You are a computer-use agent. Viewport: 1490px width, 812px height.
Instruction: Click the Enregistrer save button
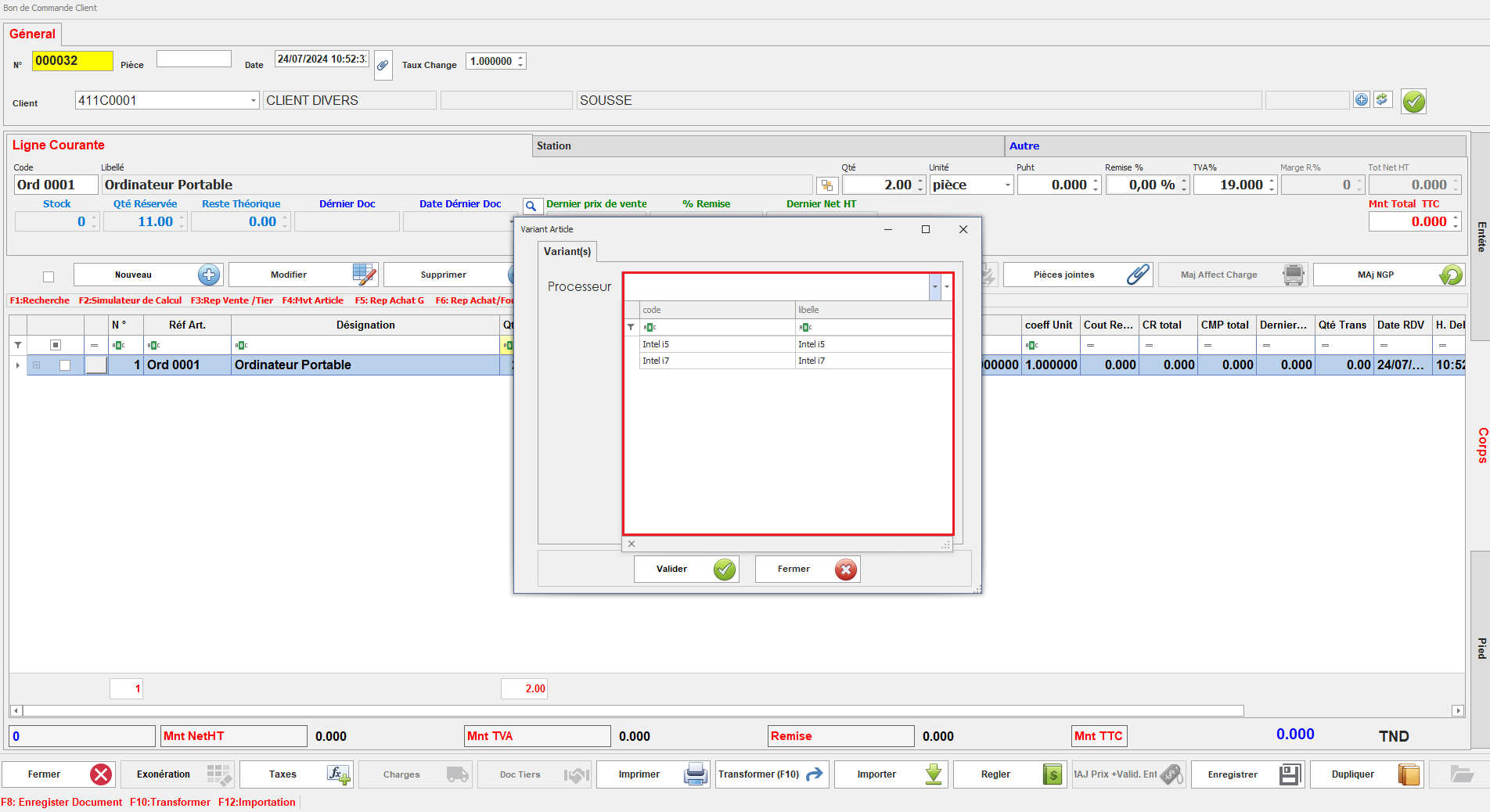coord(1248,774)
